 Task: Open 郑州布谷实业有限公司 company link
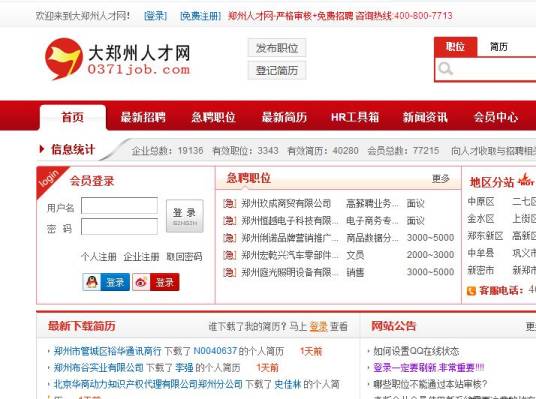98,368
